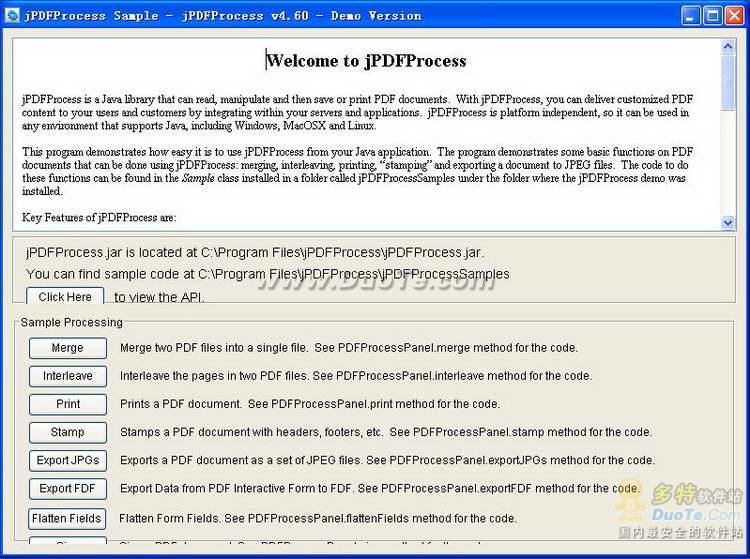Screen dimensions: 750x559
Task: Click the 'Stamps a PDF document' description
Action: [386, 432]
